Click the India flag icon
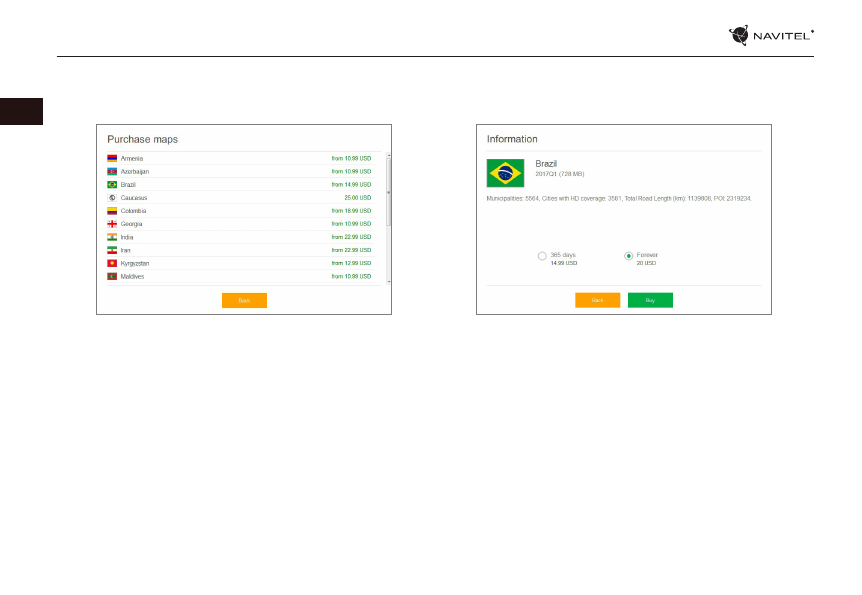 pyautogui.click(x=112, y=237)
